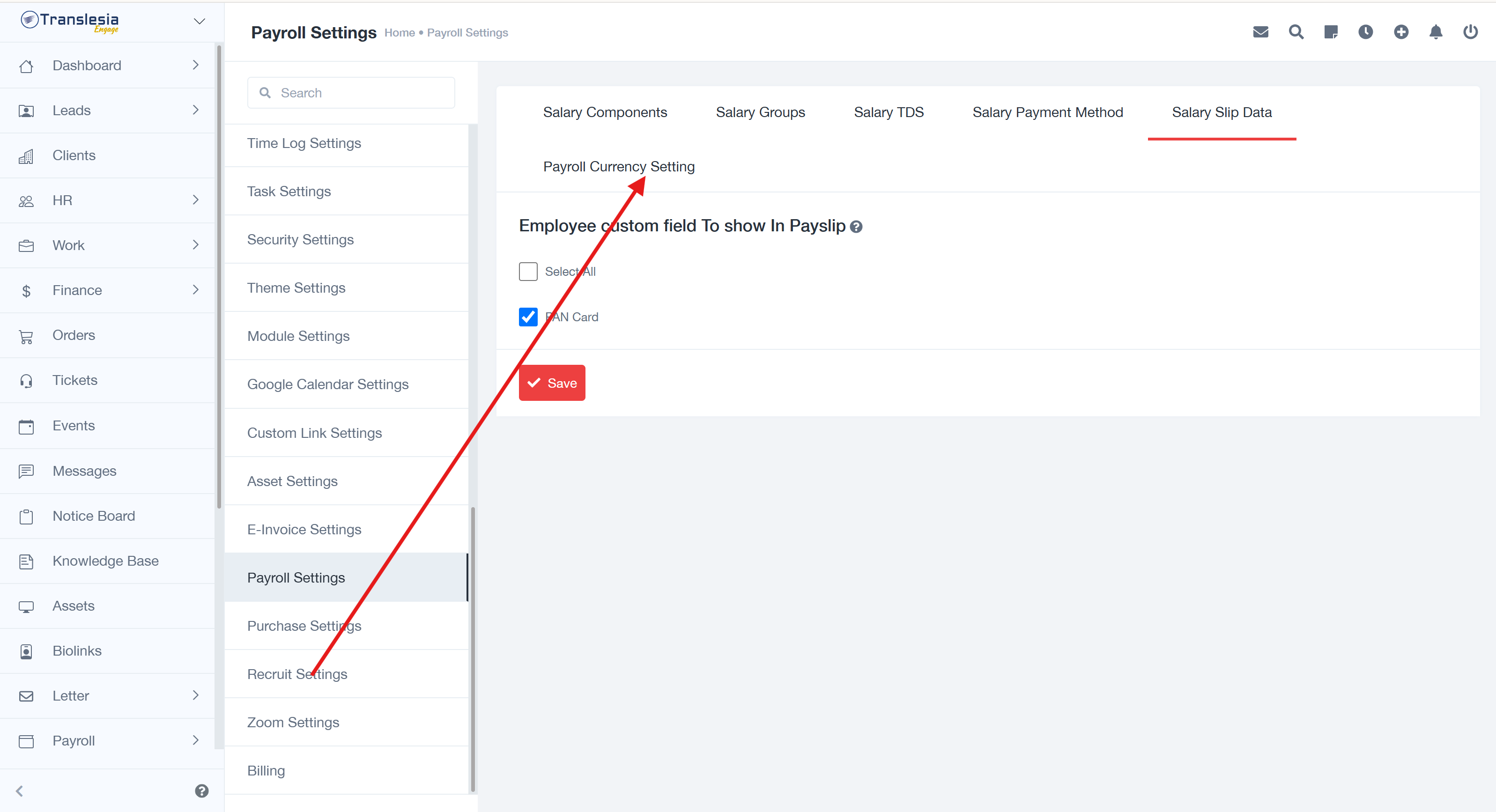Uncheck the PAN Card checkbox
The image size is (1496, 812).
click(x=528, y=317)
